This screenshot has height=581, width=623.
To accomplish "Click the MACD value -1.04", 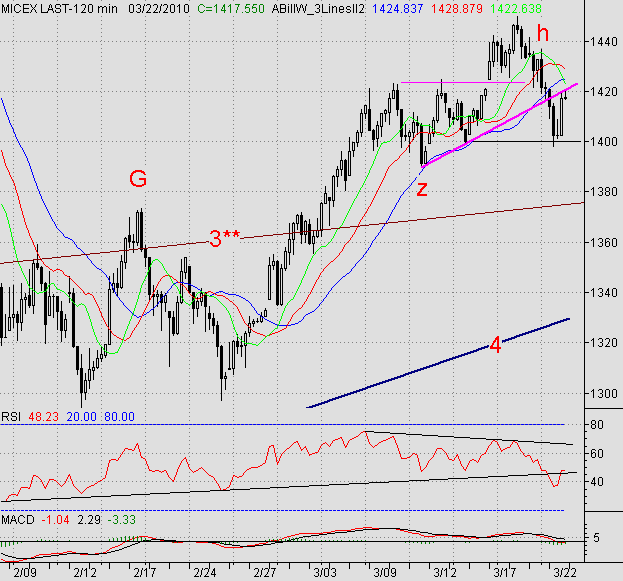I will 55,519.
